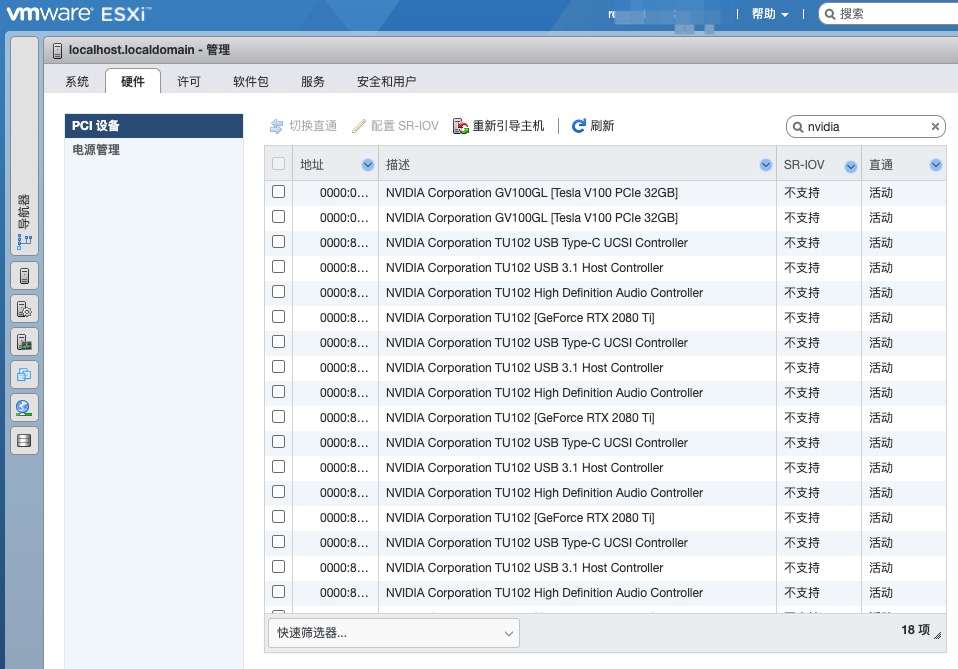The height and width of the screenshot is (669, 958).
Task: Select 电源管理 in the left list
Action: [x=154, y=150]
